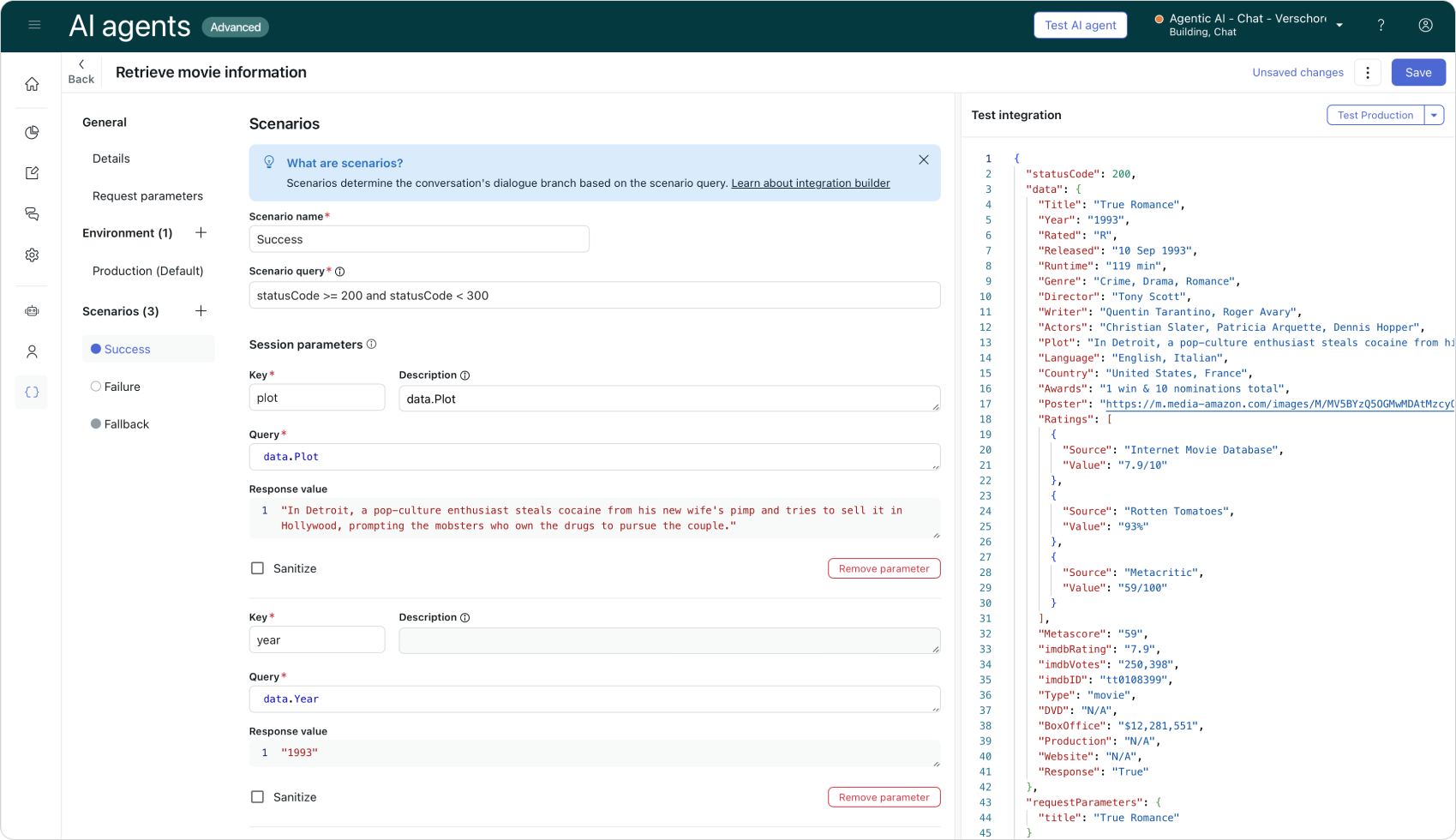Click the "Awards" JSON line
The width and height of the screenshot is (1456, 840).
tap(1162, 389)
